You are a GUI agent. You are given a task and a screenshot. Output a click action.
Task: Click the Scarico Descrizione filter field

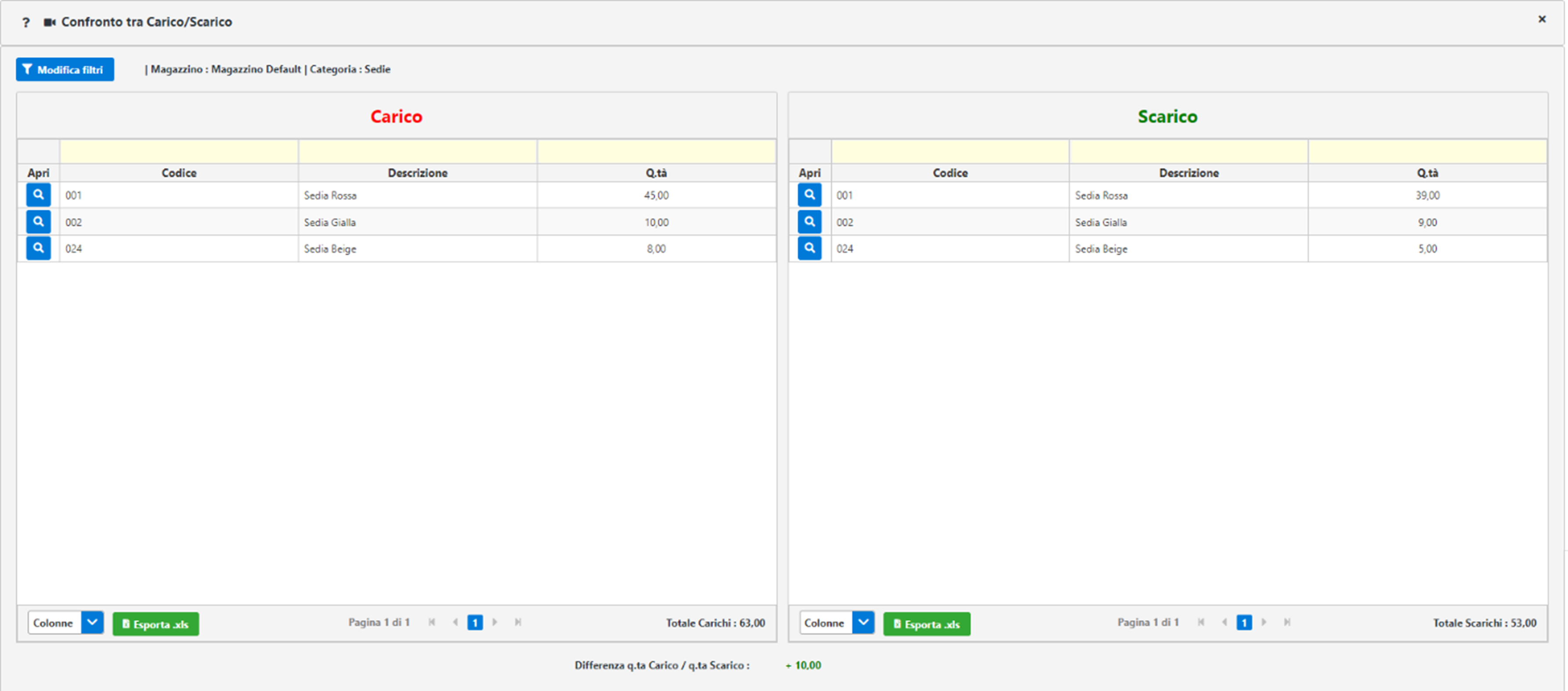point(1189,152)
